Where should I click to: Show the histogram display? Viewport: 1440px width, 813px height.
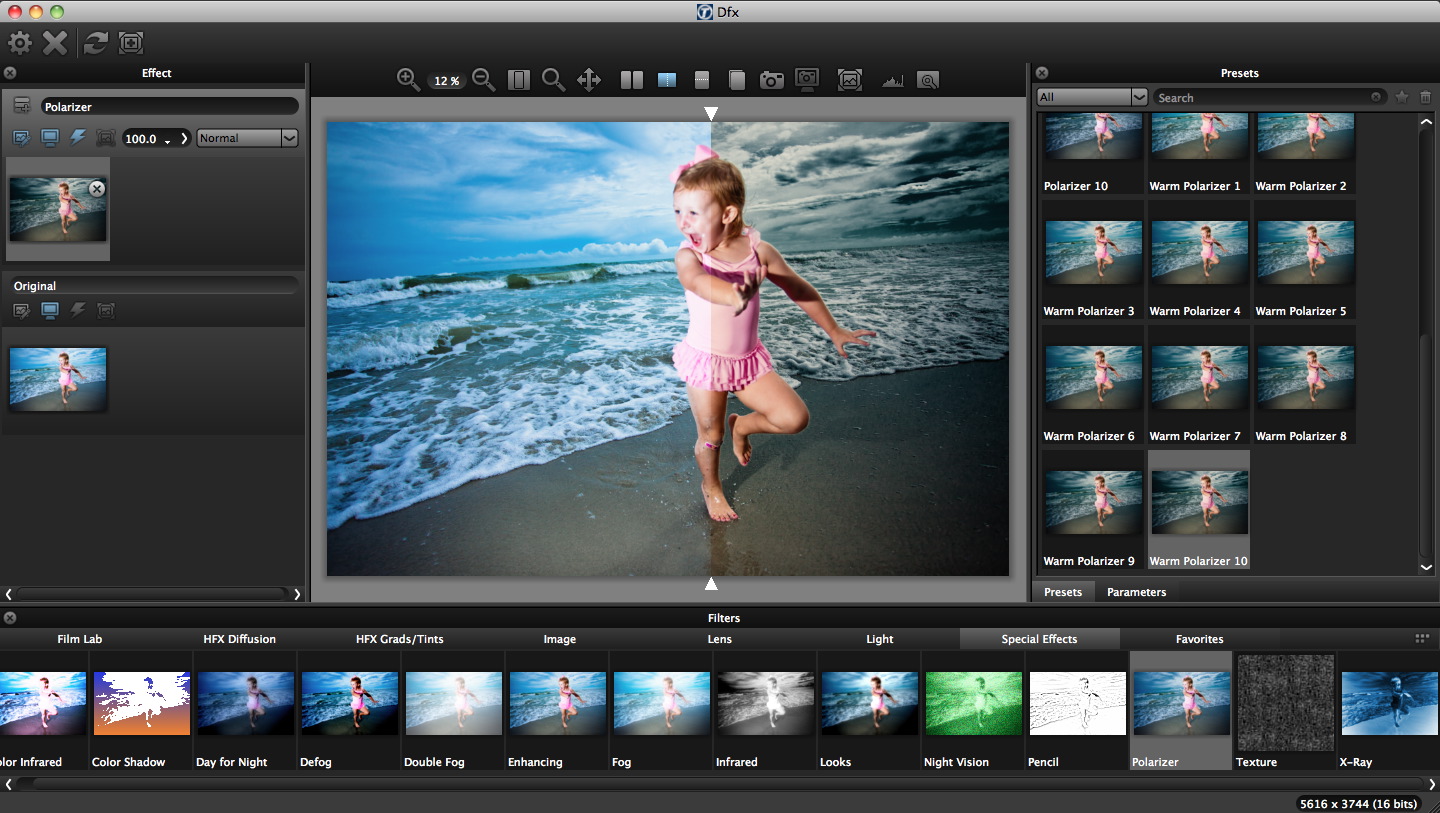click(x=893, y=80)
